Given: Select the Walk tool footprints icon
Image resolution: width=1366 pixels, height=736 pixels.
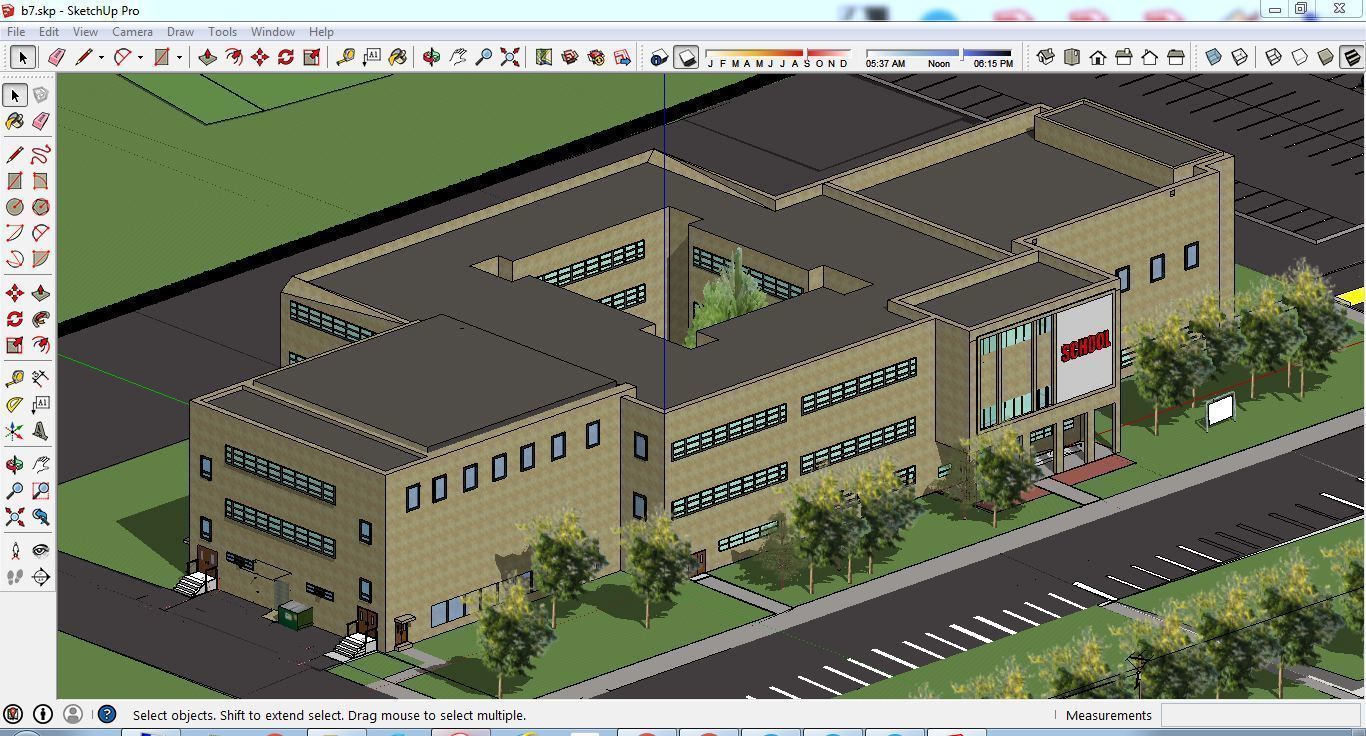Looking at the screenshot, I should [x=14, y=576].
